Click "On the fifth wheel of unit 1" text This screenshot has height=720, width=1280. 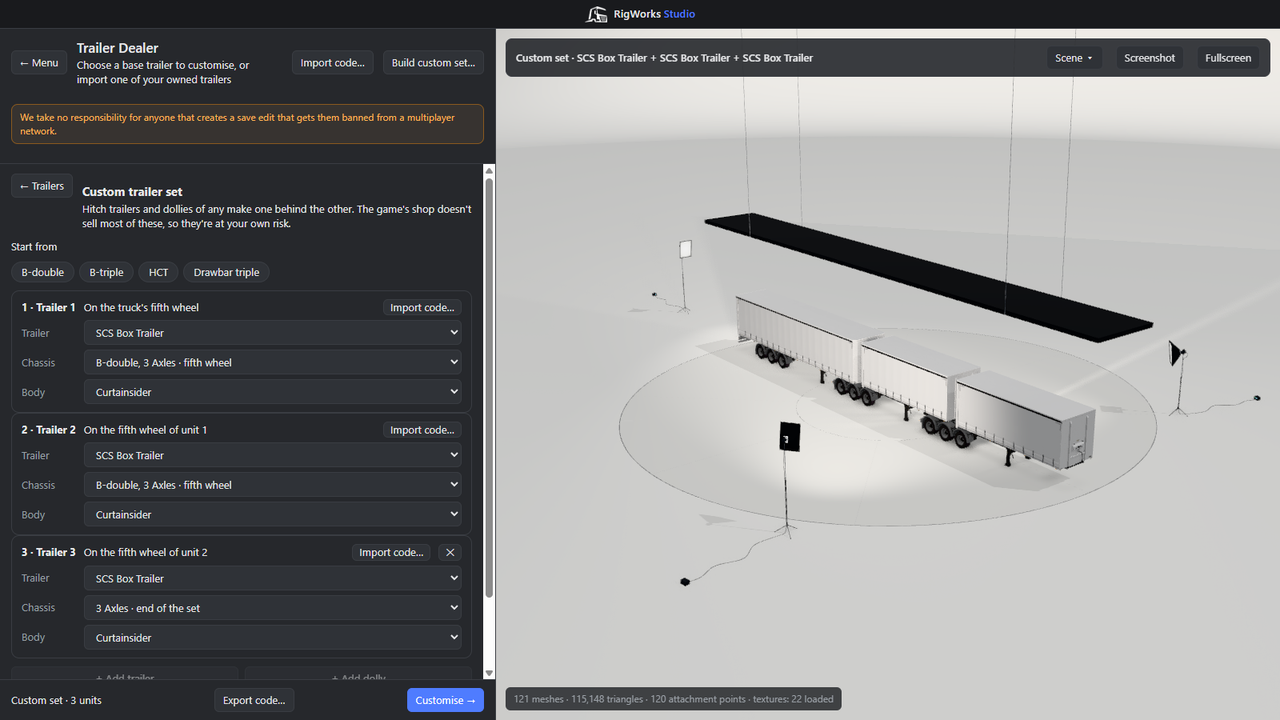pyautogui.click(x=146, y=430)
